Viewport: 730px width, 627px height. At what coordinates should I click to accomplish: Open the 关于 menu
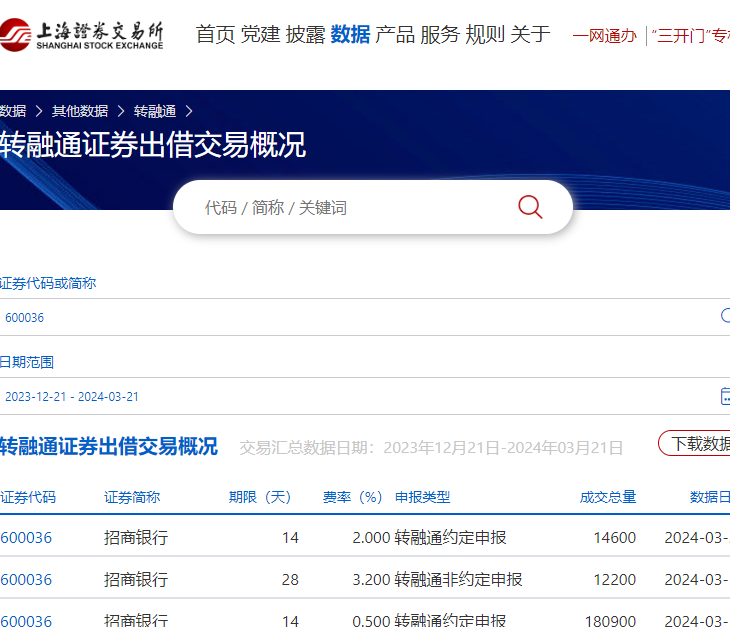click(x=530, y=35)
